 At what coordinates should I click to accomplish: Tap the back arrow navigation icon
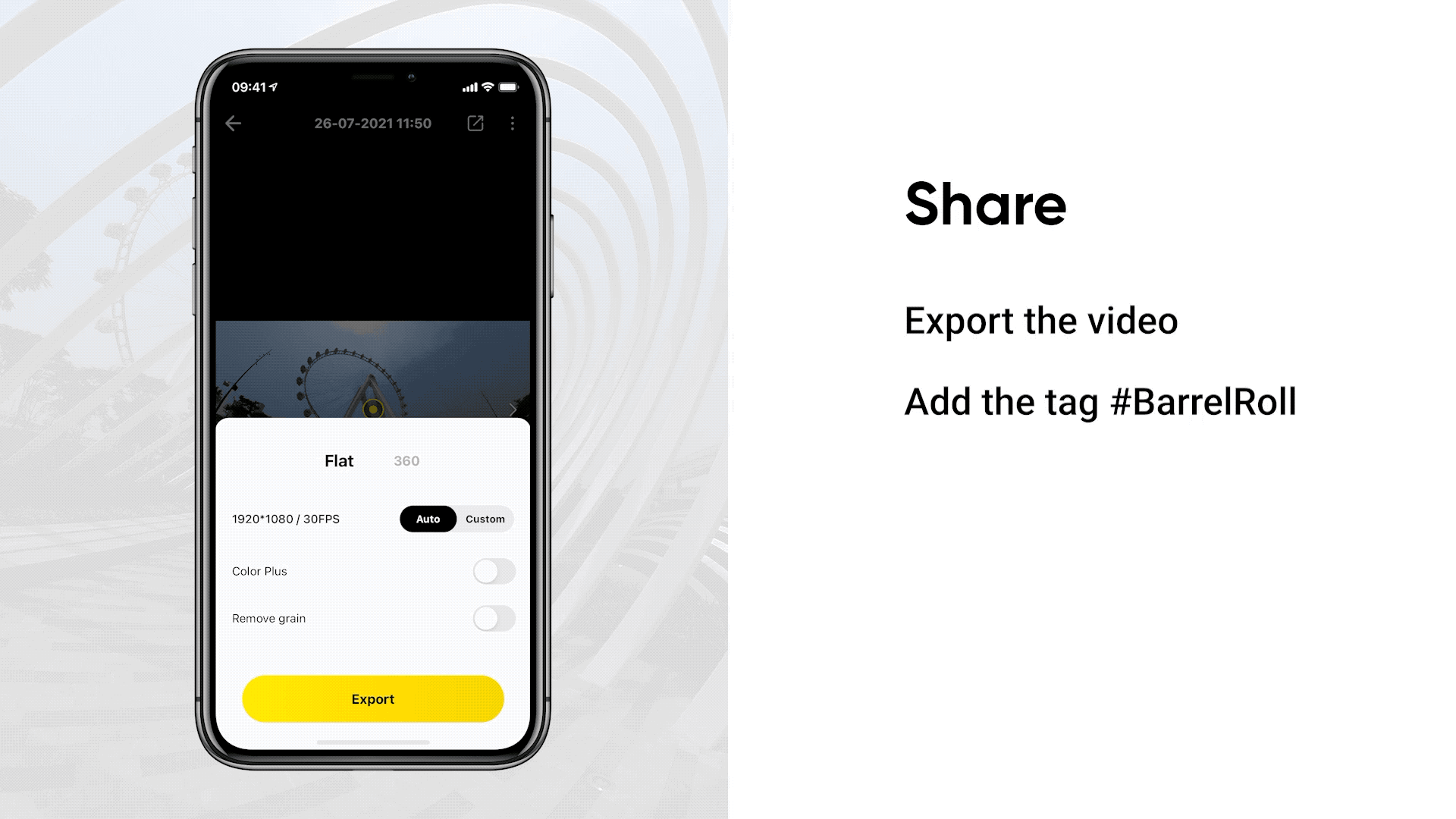(x=233, y=122)
